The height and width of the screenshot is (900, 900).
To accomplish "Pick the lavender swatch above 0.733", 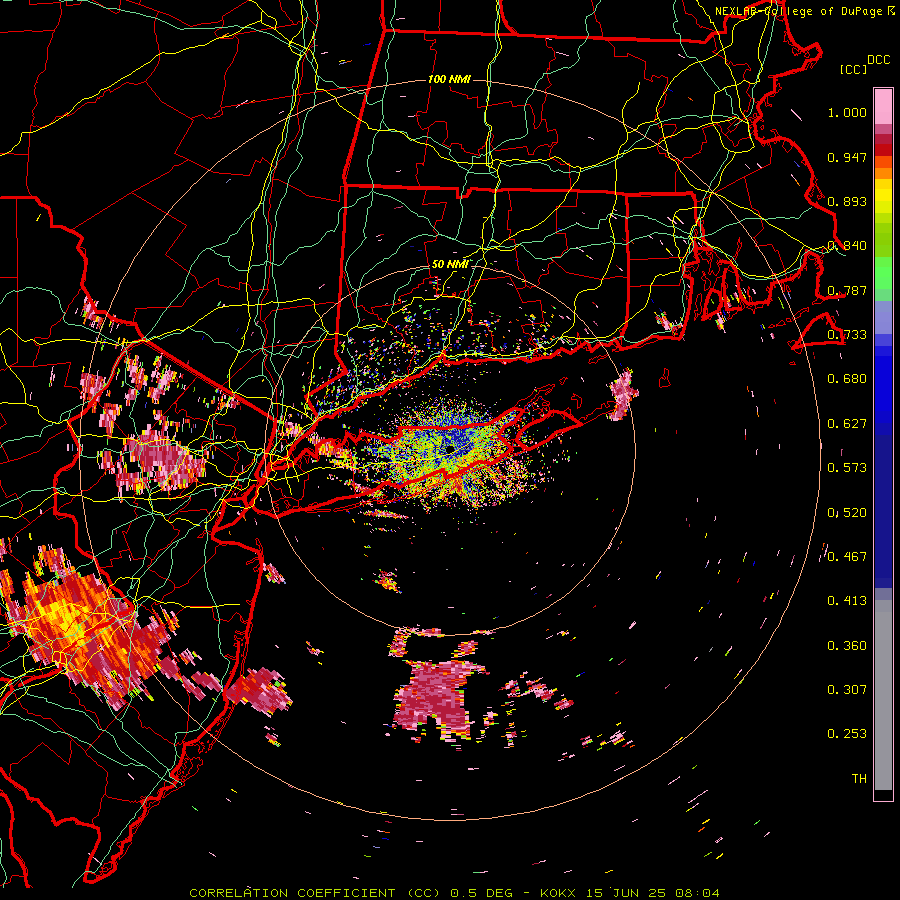I will pyautogui.click(x=883, y=317).
